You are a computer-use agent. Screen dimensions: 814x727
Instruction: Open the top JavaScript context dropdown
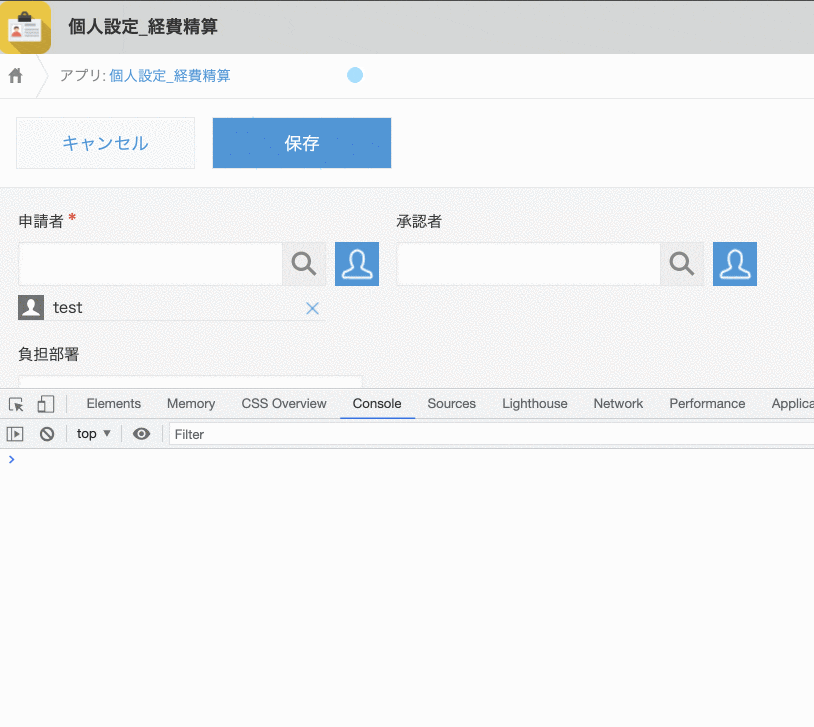coord(91,433)
